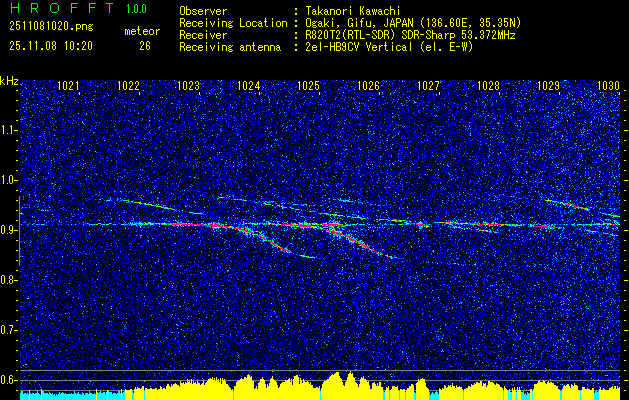
Task: Click time marker 1025
Action: click(308, 85)
